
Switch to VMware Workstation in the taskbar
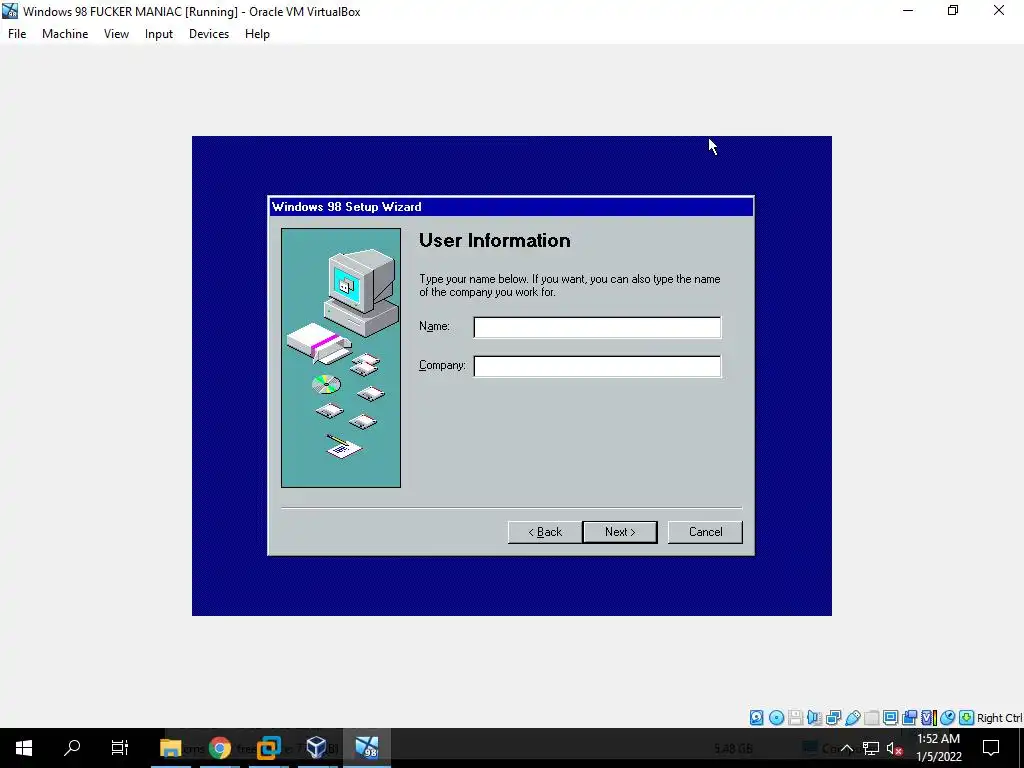point(268,748)
